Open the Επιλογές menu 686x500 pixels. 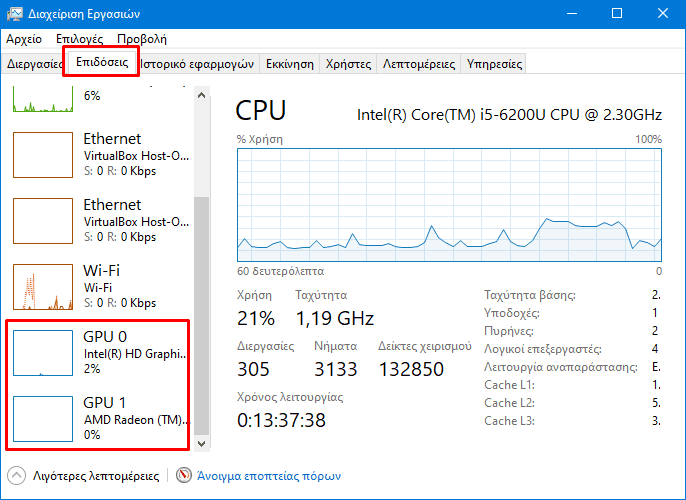80,39
